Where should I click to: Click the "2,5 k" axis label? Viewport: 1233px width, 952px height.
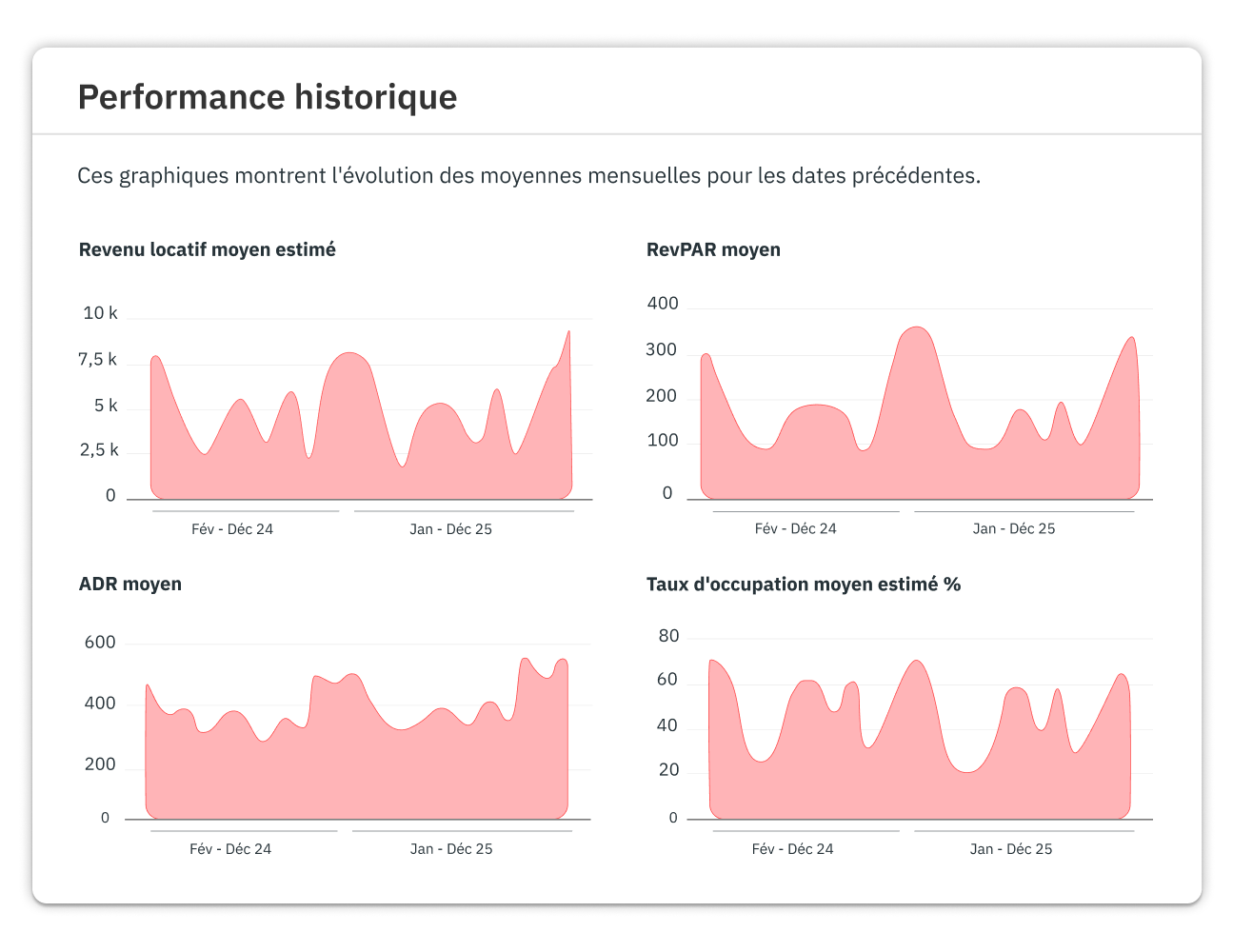pos(99,450)
